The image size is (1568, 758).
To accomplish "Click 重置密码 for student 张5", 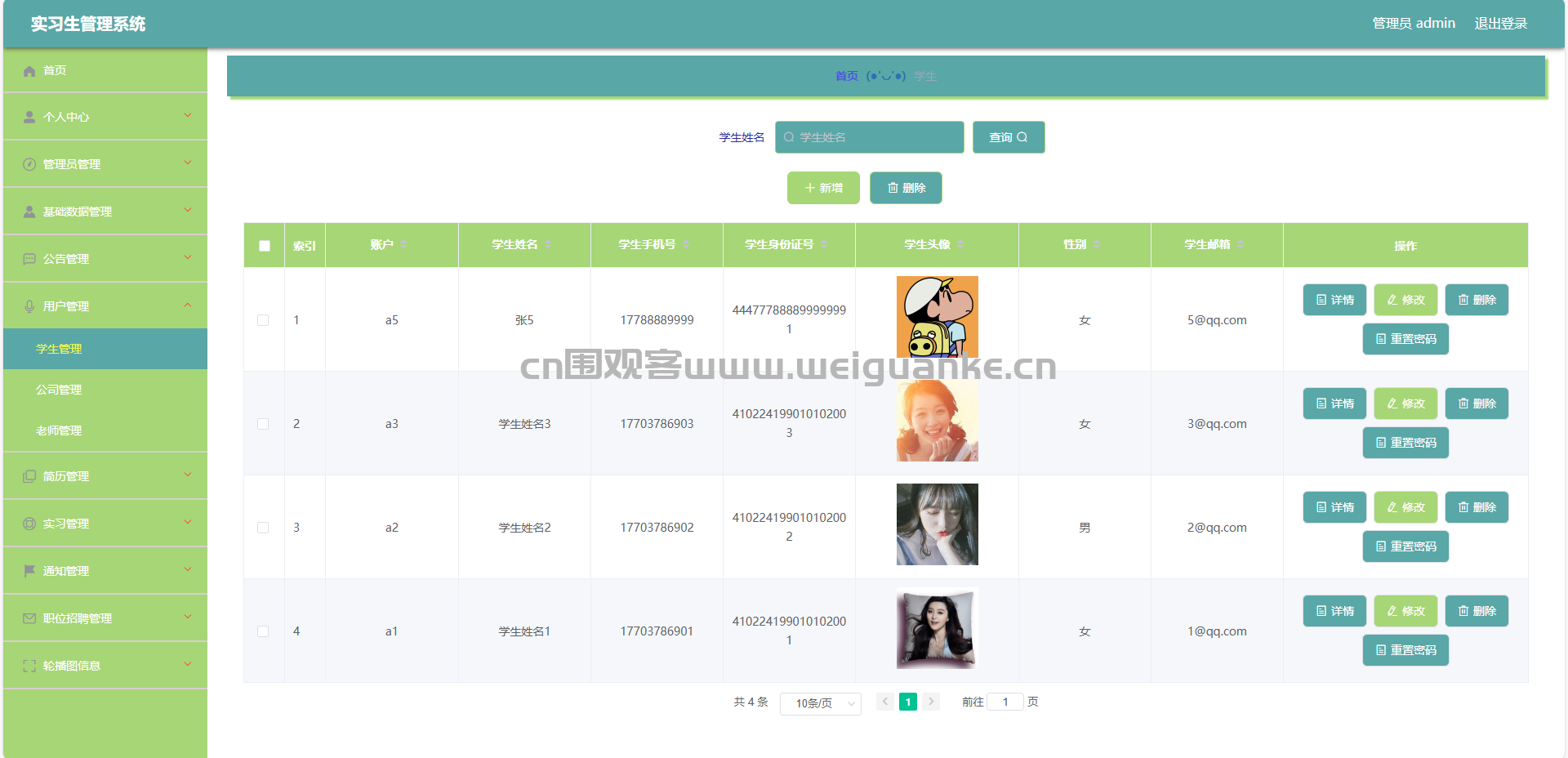I will click(1405, 339).
